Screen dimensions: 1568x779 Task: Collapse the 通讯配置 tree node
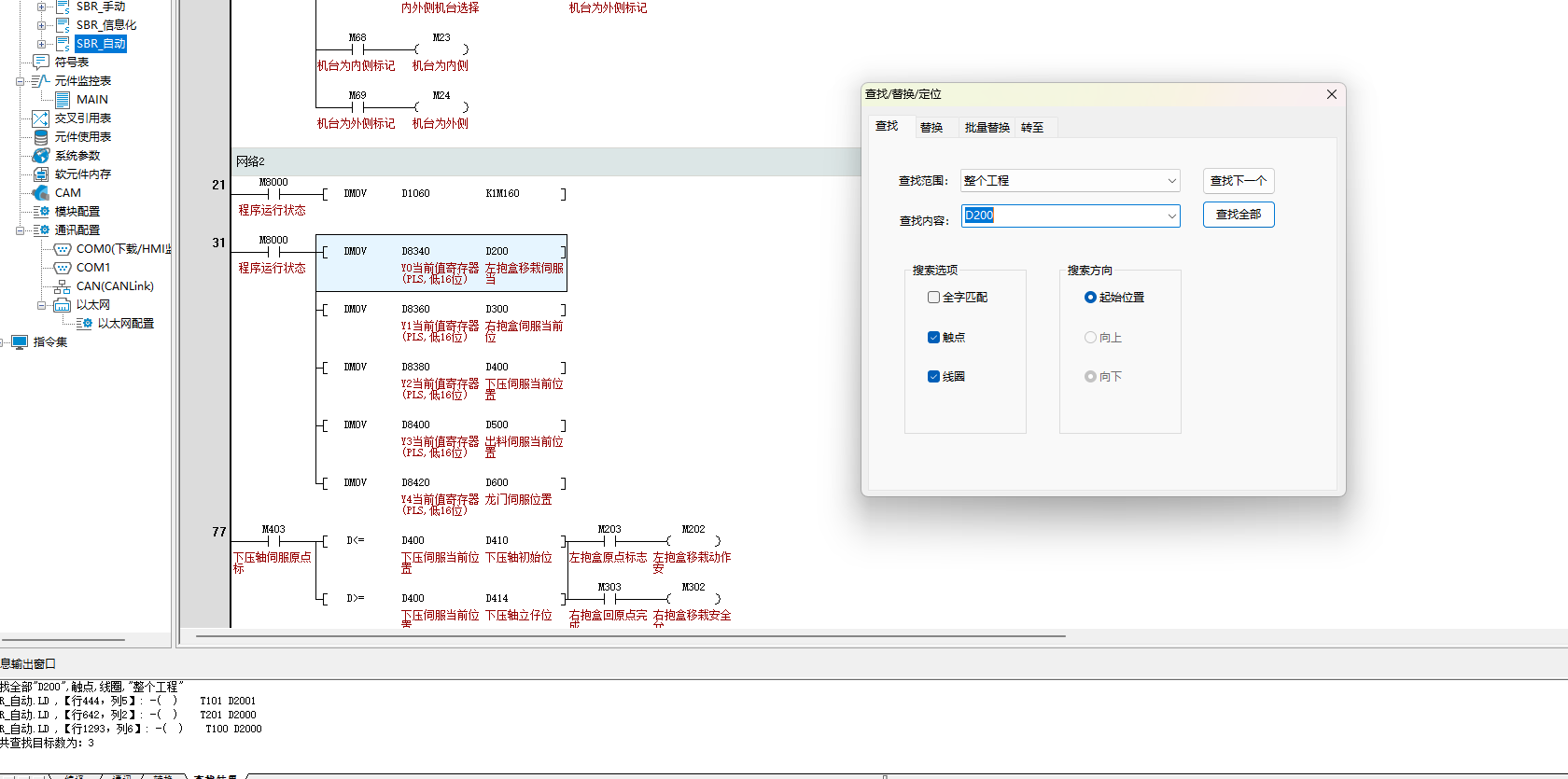coord(21,230)
